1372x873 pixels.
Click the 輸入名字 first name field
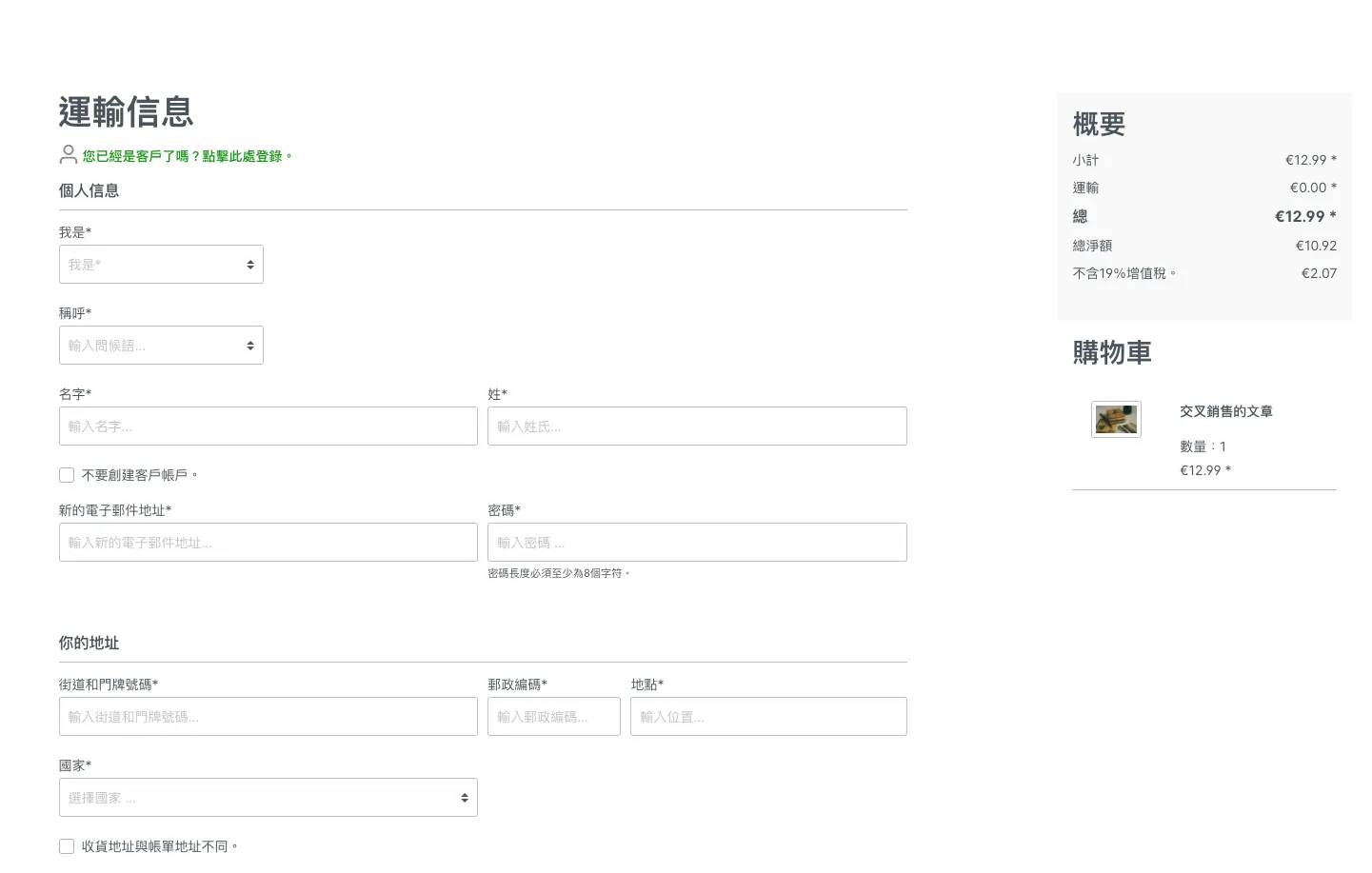268,426
